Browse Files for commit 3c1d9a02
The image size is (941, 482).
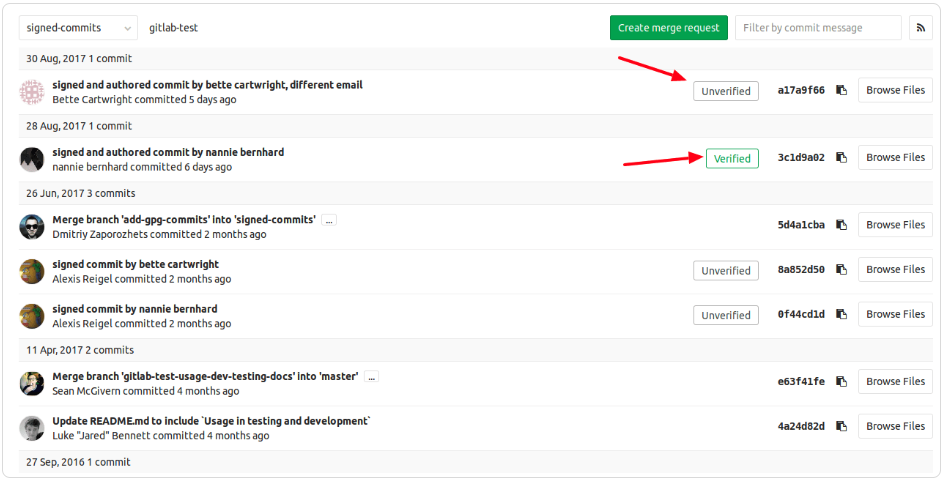895,158
